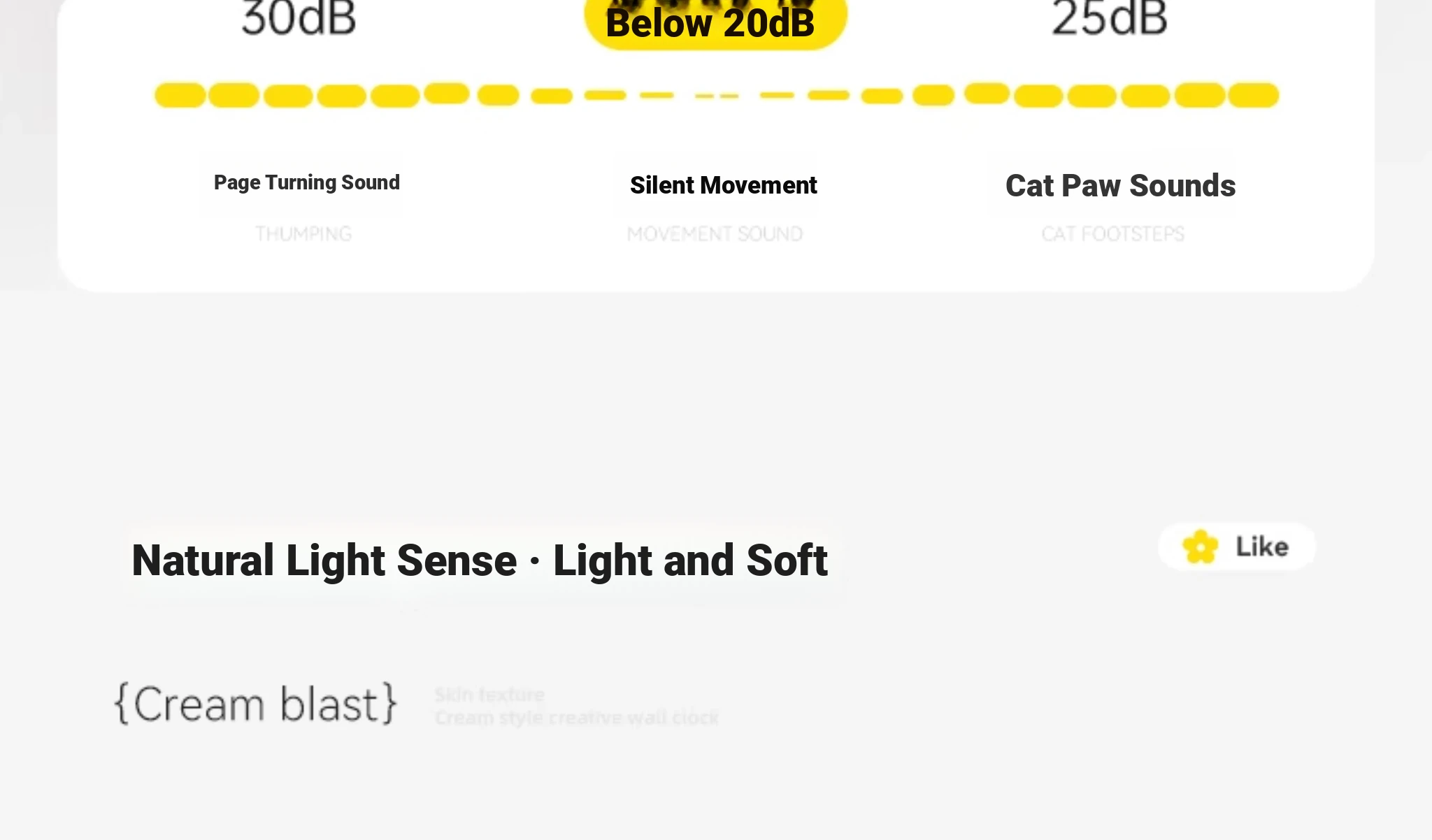Click the leftmost large dot of yellow waveform

coord(180,95)
